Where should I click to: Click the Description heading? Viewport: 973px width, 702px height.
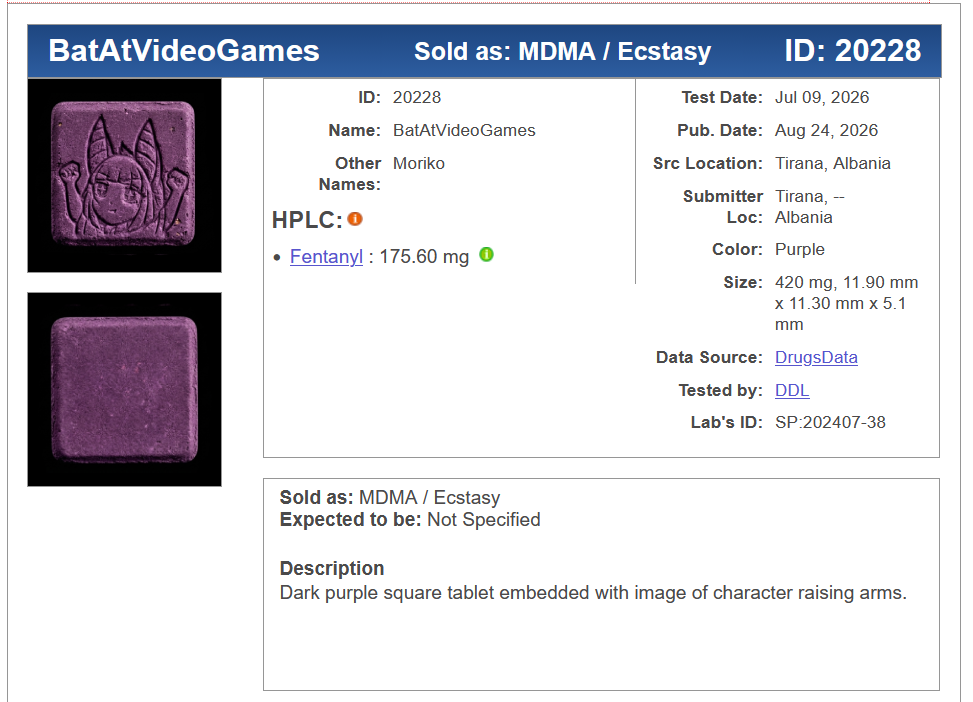(332, 569)
